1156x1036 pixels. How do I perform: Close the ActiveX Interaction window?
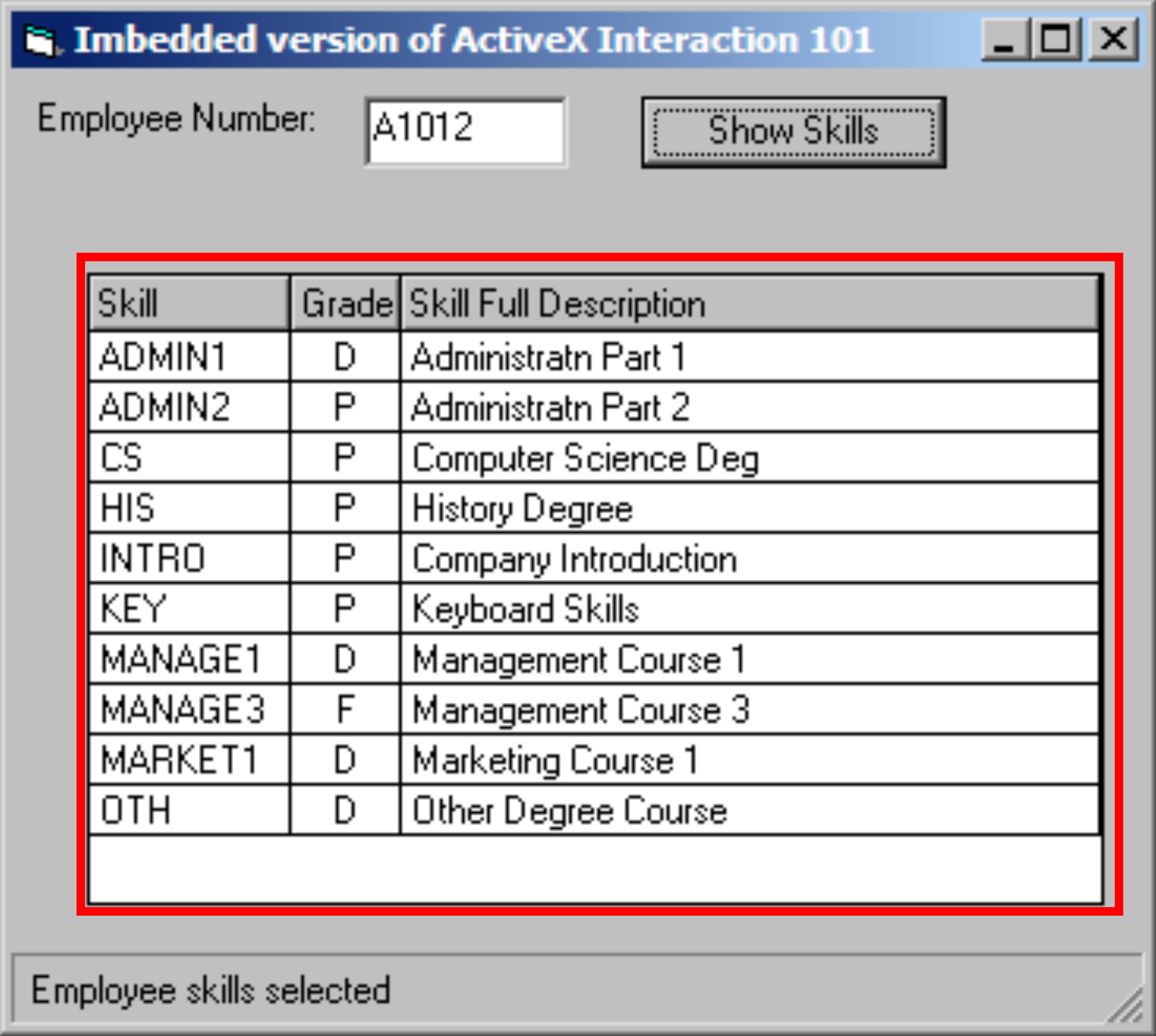click(1113, 40)
